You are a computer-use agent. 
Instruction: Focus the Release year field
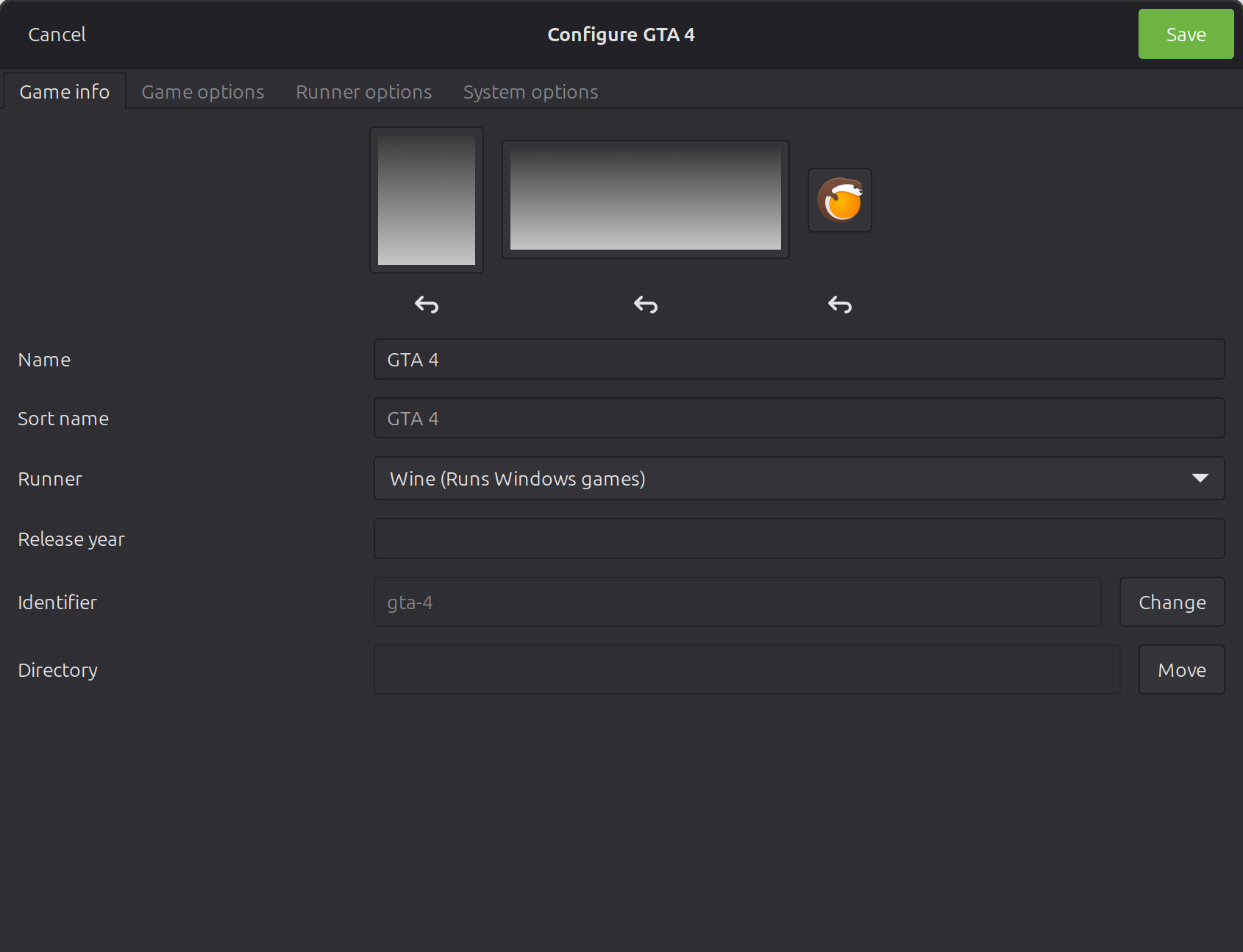click(799, 539)
